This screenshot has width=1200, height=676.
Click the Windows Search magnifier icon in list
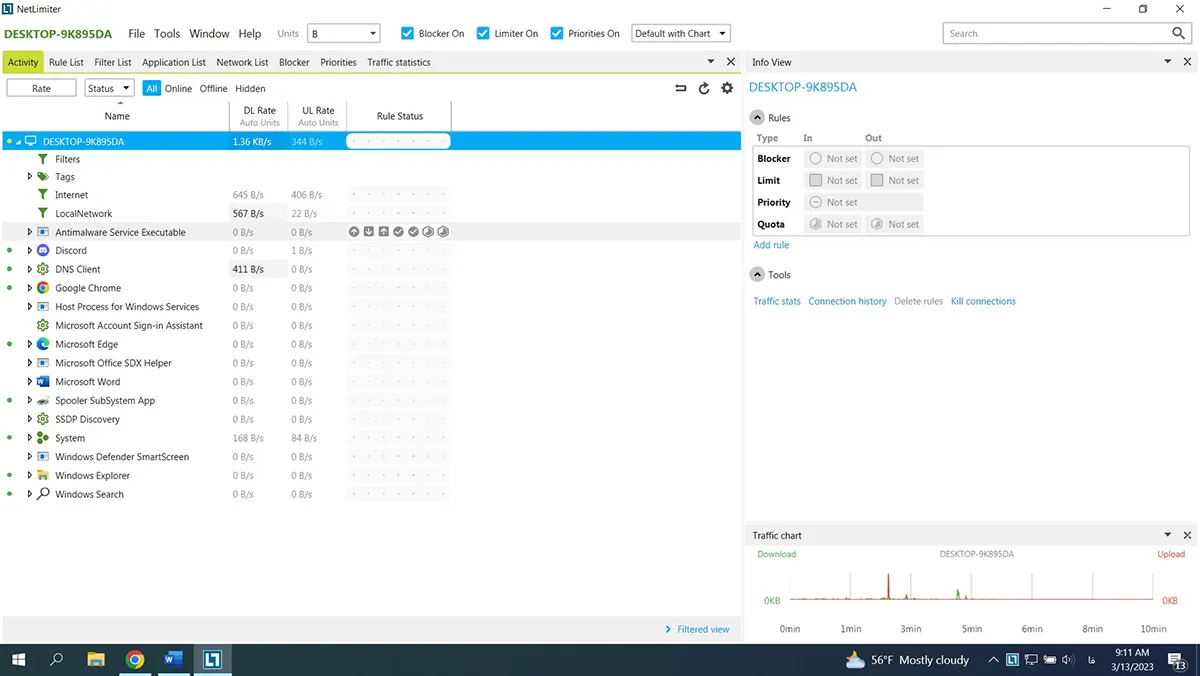43,494
